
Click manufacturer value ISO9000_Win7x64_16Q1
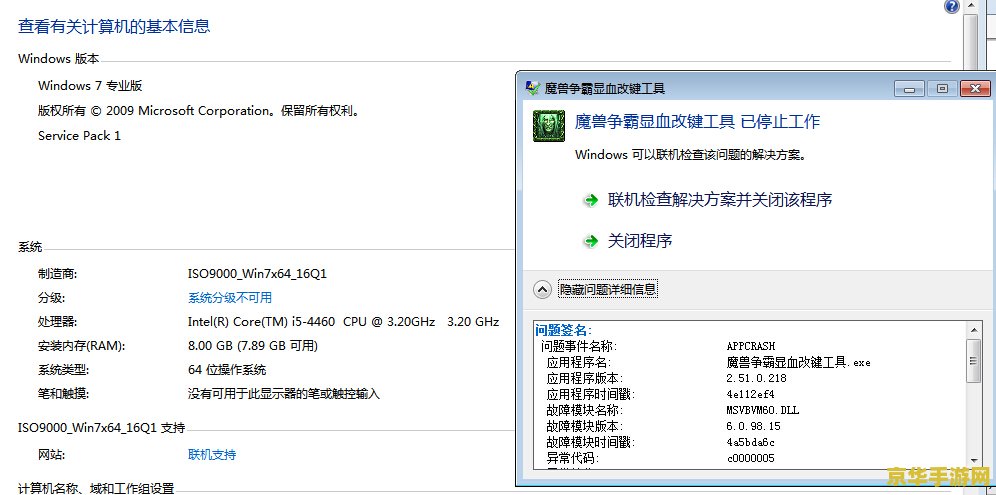coord(257,274)
